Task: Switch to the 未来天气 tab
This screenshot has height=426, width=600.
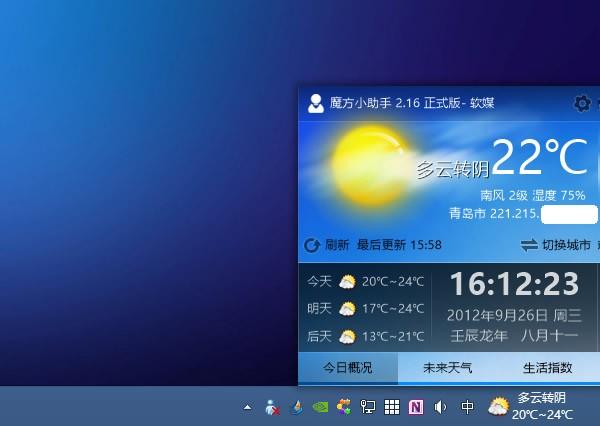Action: pyautogui.click(x=447, y=368)
